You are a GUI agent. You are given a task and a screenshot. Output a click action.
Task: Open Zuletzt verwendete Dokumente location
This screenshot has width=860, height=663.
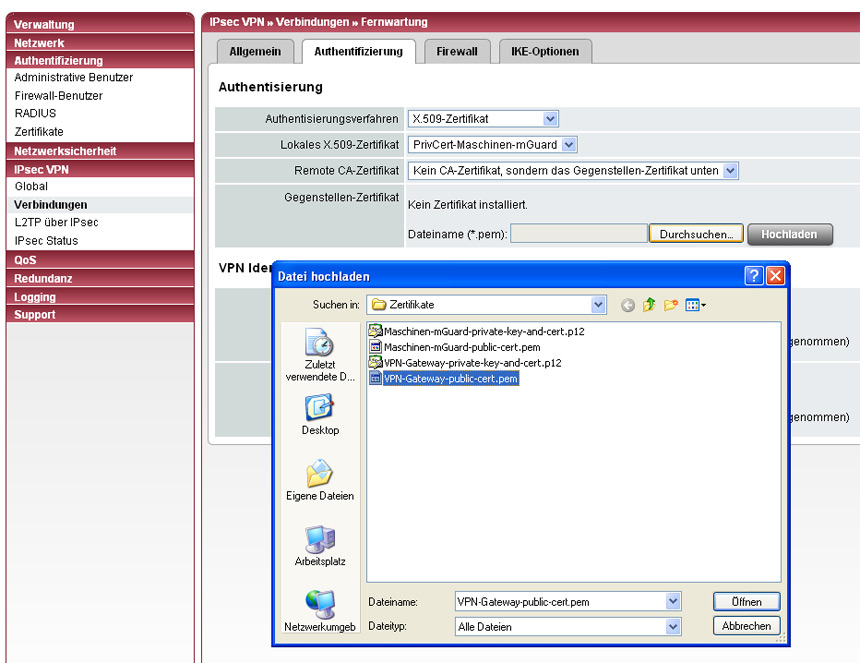(x=320, y=356)
